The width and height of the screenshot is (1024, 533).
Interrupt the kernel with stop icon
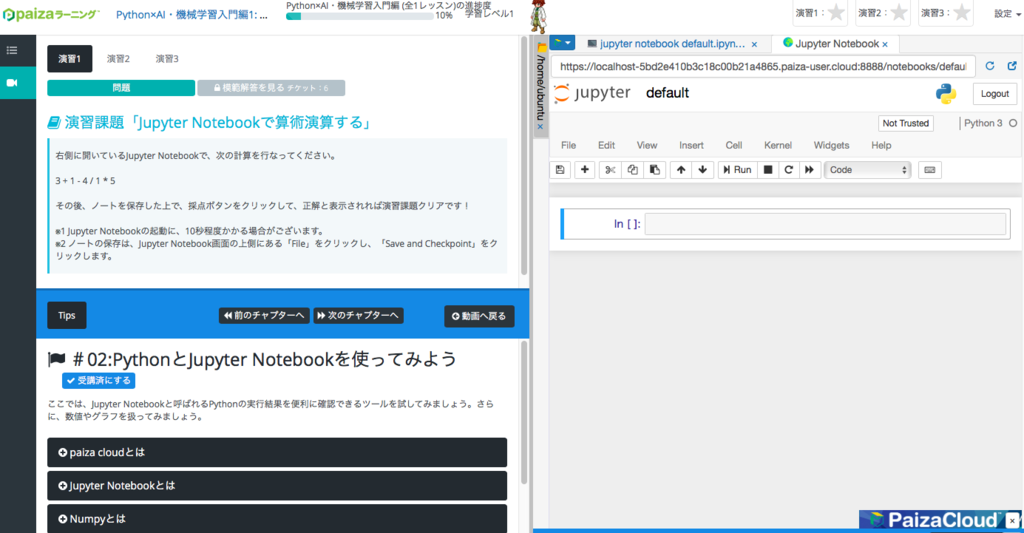pos(768,170)
